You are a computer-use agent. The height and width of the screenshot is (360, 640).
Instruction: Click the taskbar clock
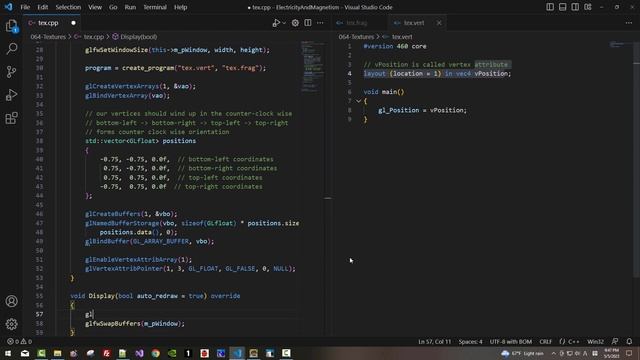click(611, 353)
